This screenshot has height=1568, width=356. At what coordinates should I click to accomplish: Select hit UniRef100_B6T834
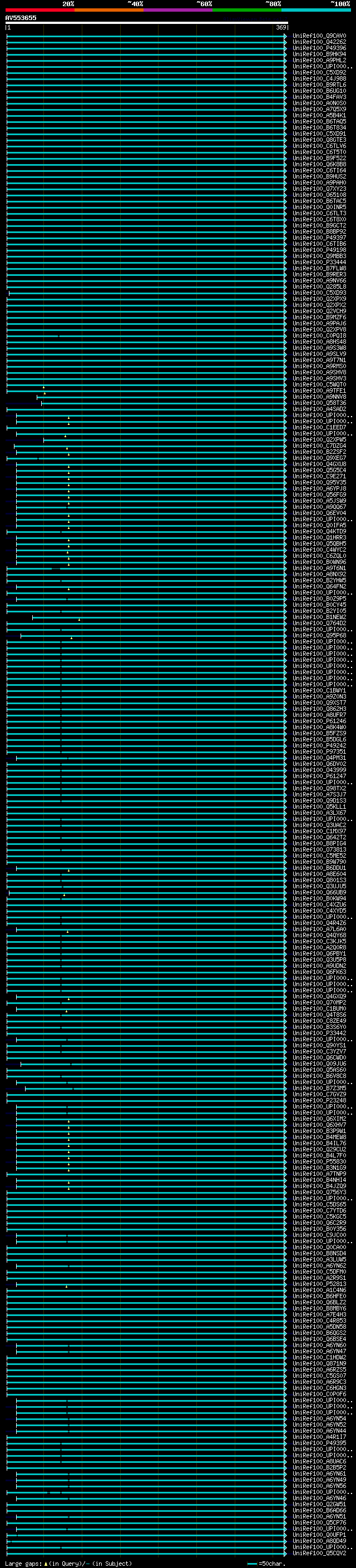319,127
